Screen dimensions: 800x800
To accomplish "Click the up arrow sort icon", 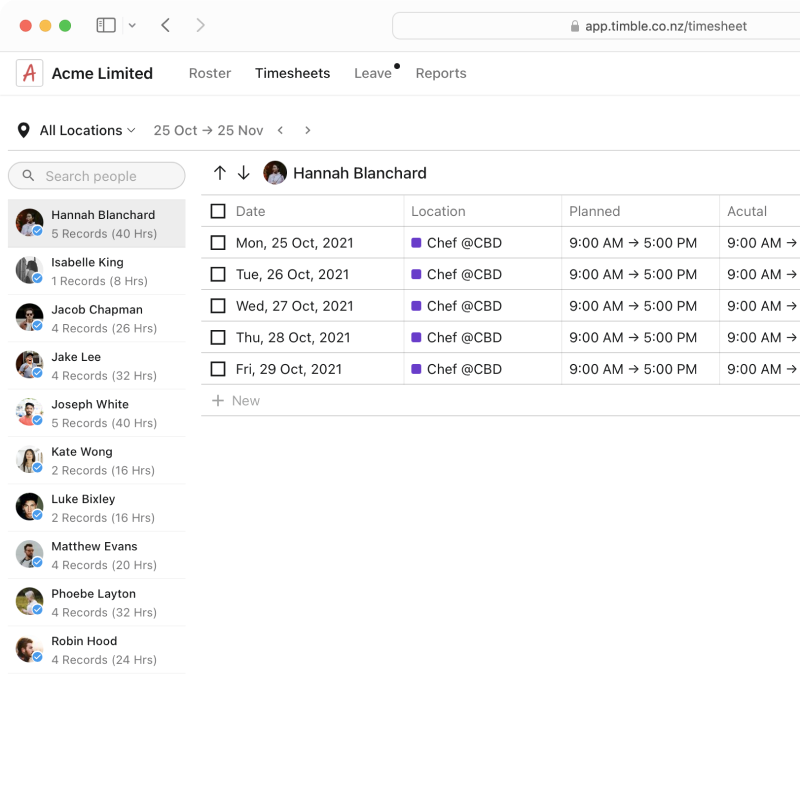I will pyautogui.click(x=220, y=172).
